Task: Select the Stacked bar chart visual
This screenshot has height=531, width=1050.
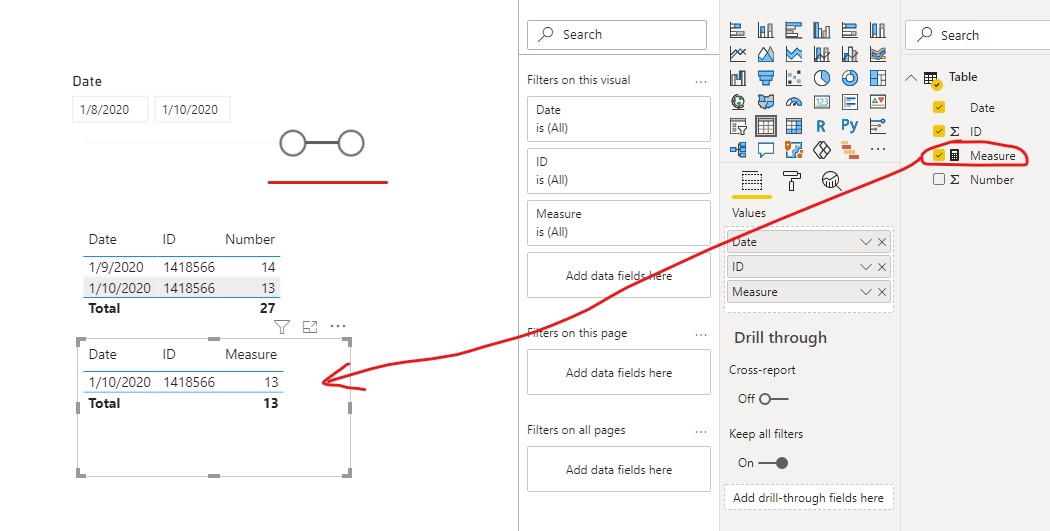Action: tap(738, 30)
